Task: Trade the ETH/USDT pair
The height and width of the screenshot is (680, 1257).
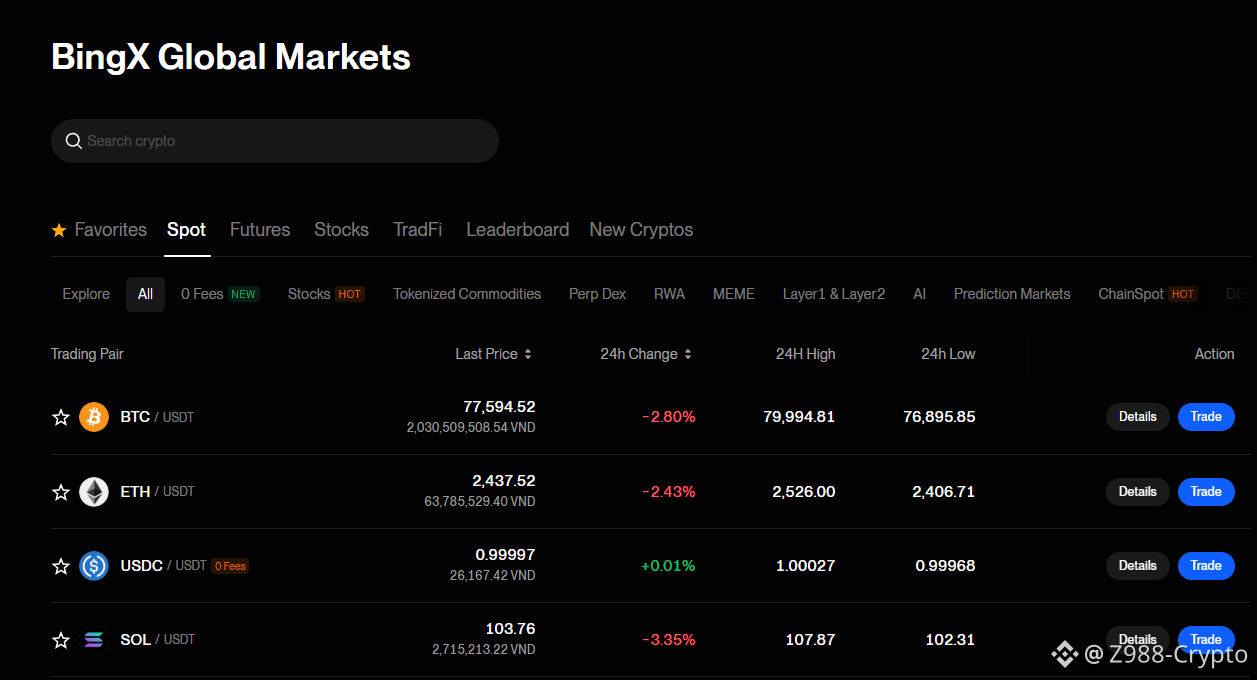Action: tap(1206, 492)
